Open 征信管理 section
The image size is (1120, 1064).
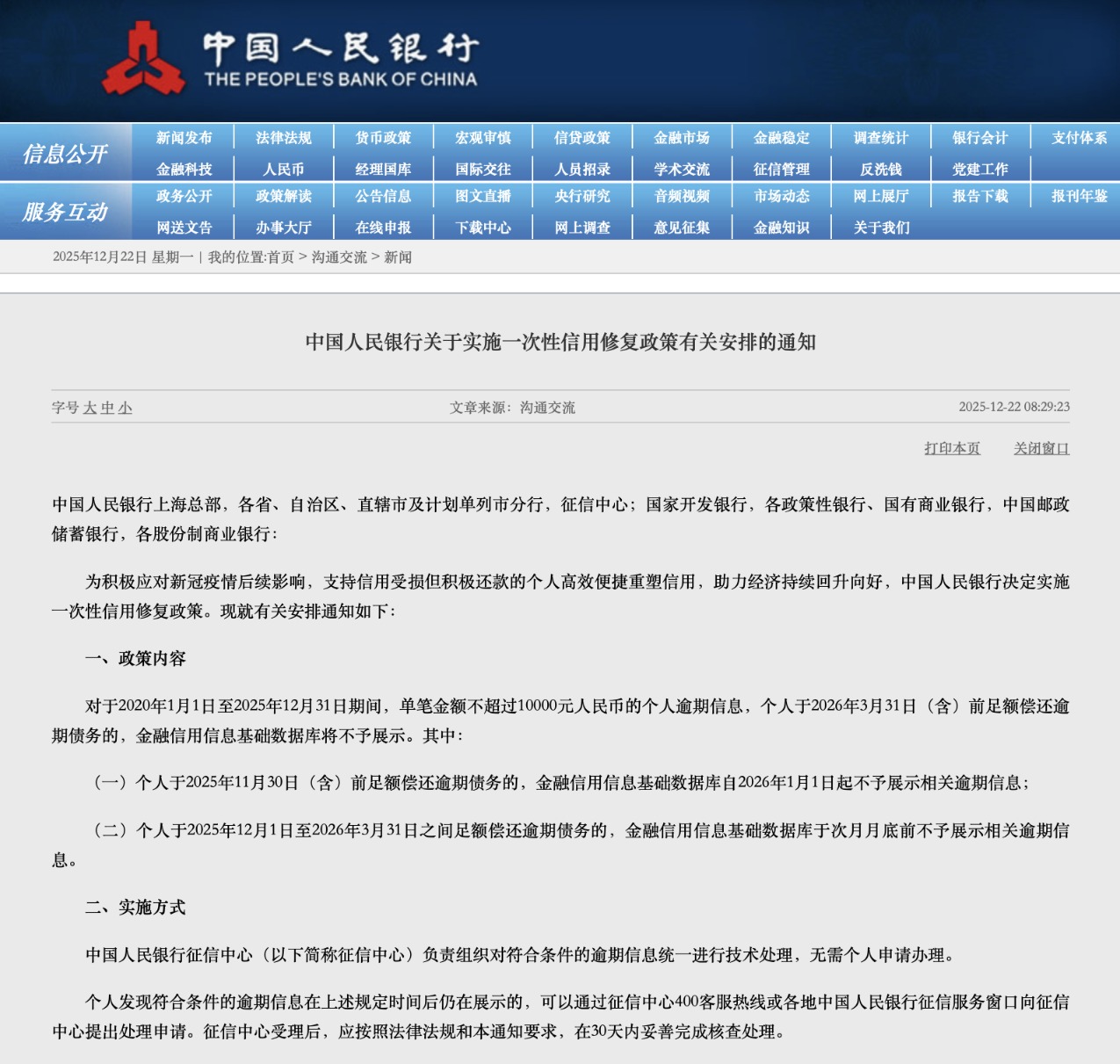(782, 170)
